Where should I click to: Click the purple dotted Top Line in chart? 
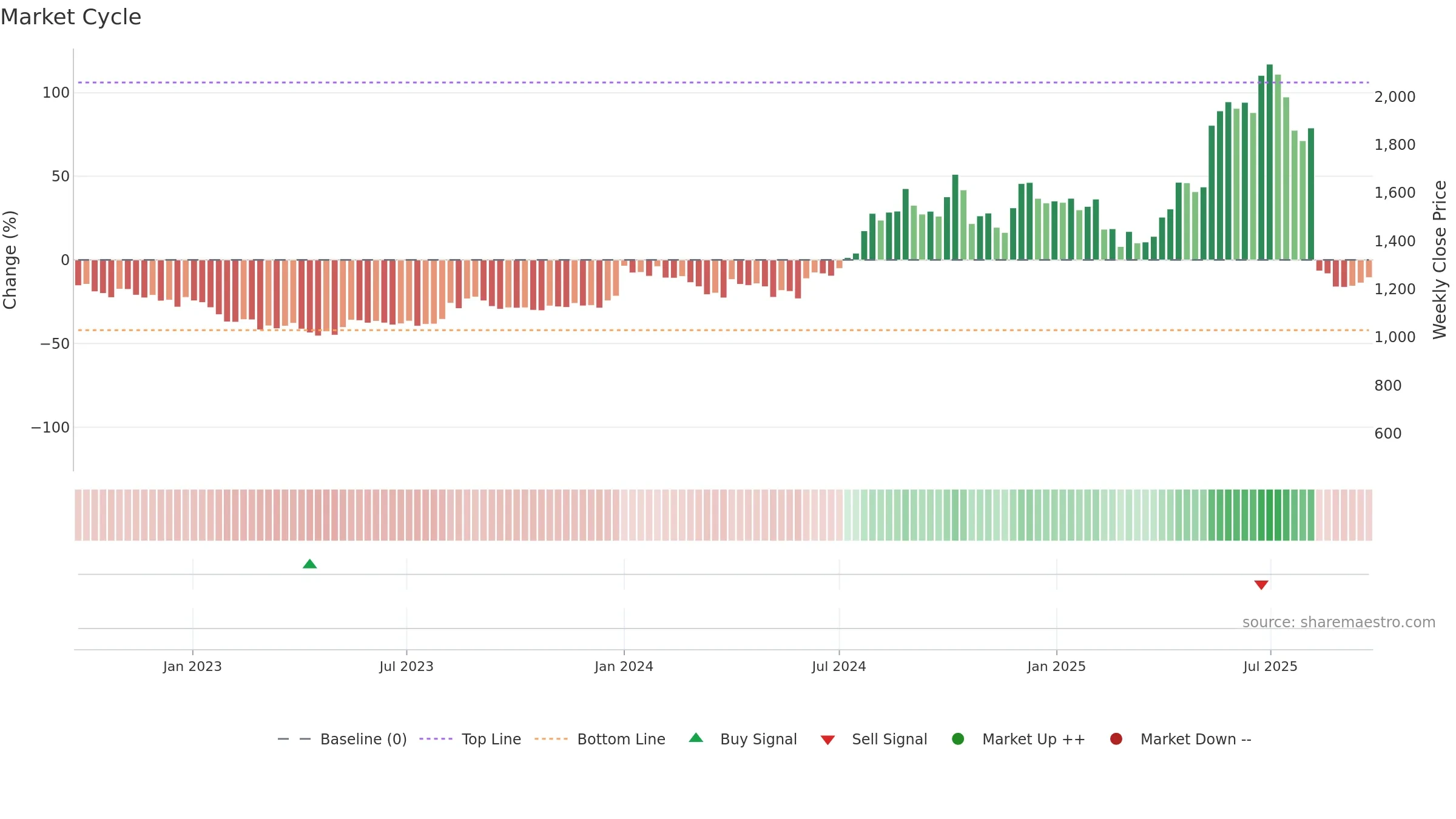723,83
